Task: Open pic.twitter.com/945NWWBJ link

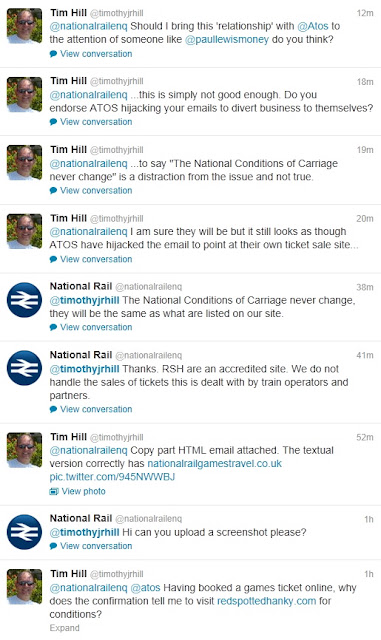Action: 112,477
